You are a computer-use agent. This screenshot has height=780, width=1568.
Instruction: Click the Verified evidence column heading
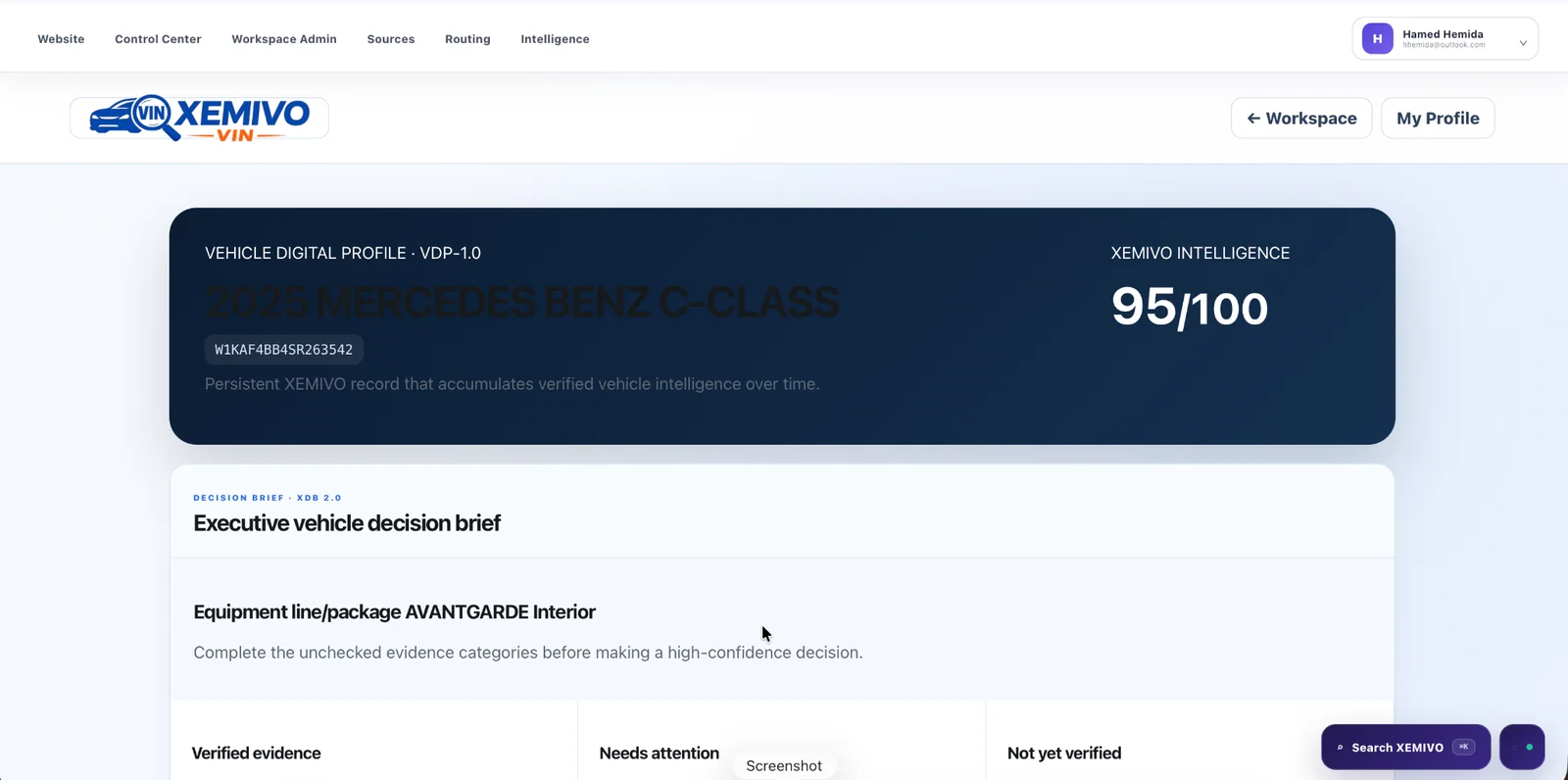click(x=256, y=753)
